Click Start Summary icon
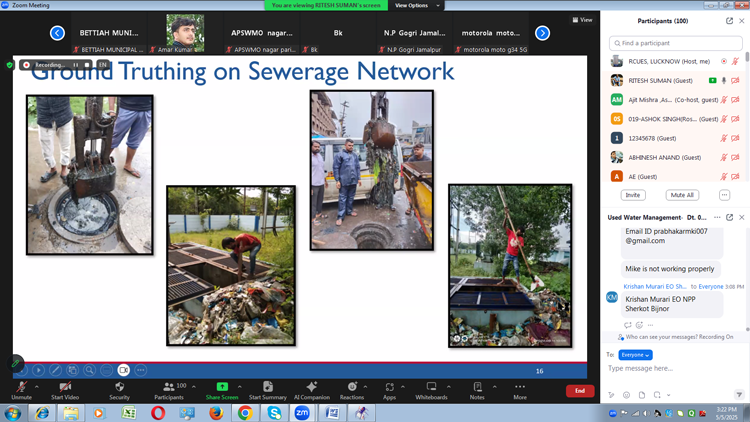750x422 pixels. [268, 387]
